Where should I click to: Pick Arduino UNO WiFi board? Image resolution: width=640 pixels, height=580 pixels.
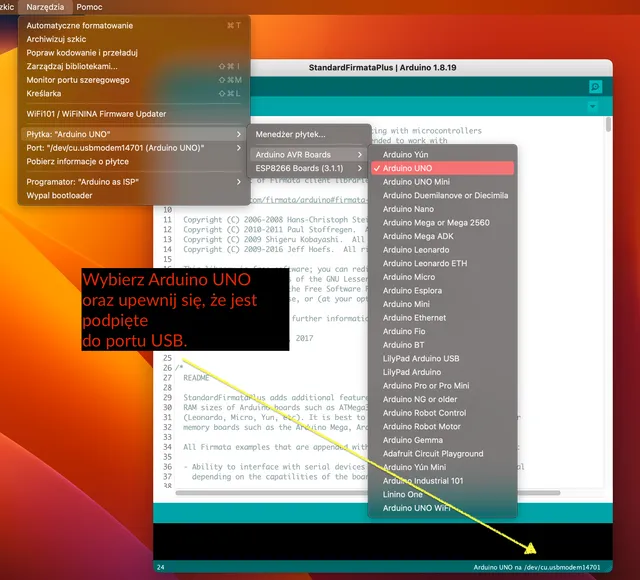click(x=442, y=508)
